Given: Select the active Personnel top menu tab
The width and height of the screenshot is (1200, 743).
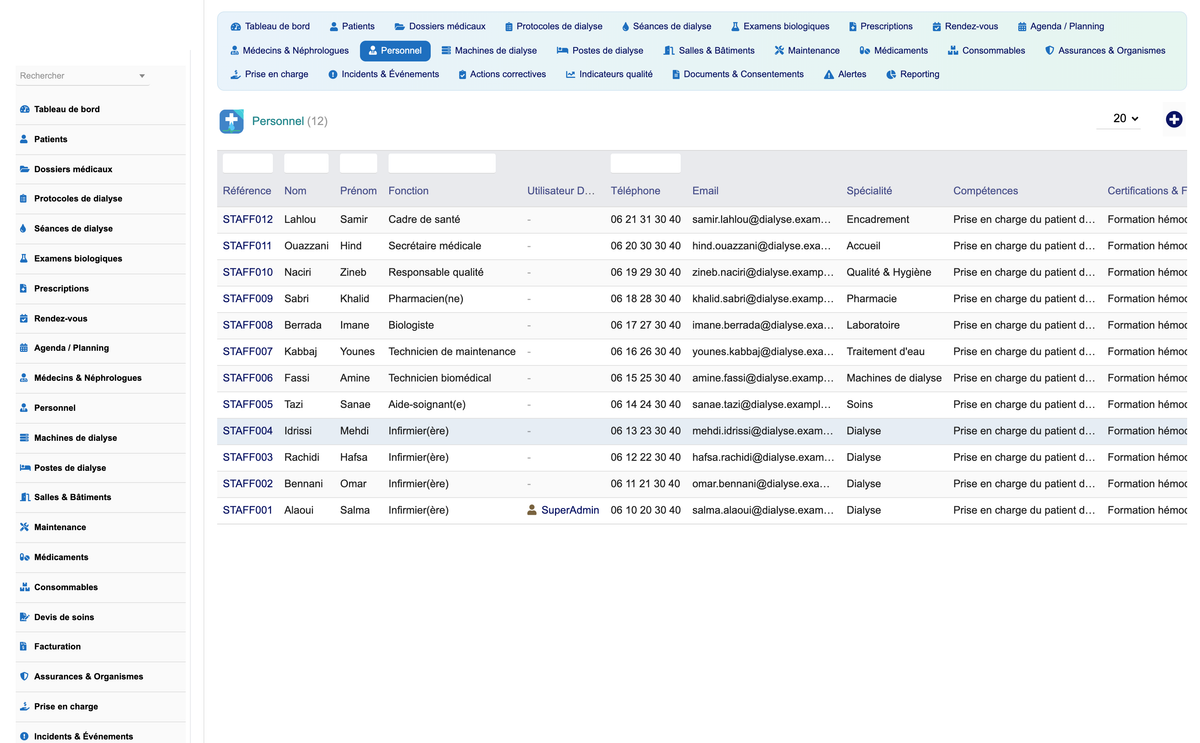Looking at the screenshot, I should click(x=394, y=50).
